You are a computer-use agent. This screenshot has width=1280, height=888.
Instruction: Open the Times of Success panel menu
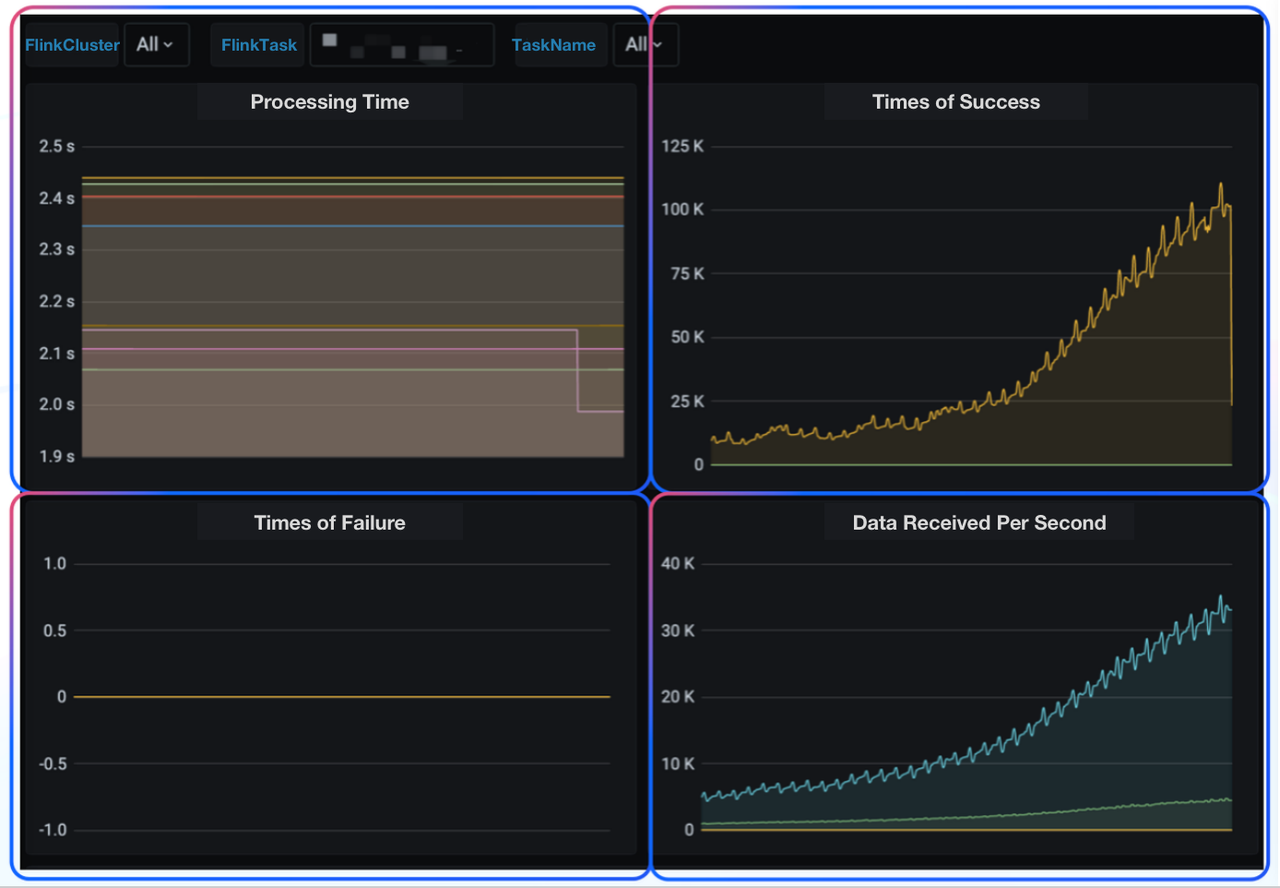(955, 101)
